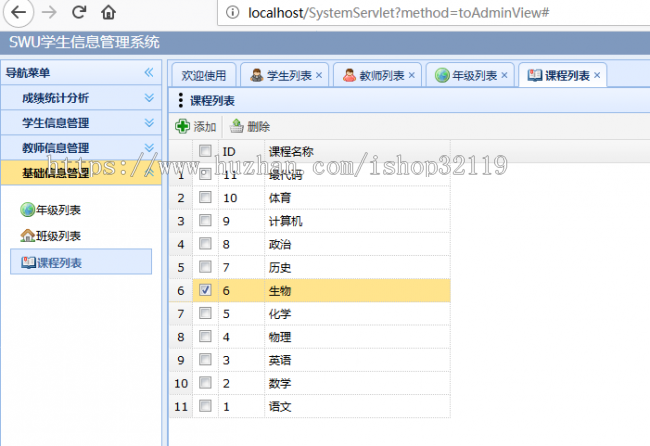Close the 学生列表 tab
The image size is (650, 446).
tap(319, 75)
